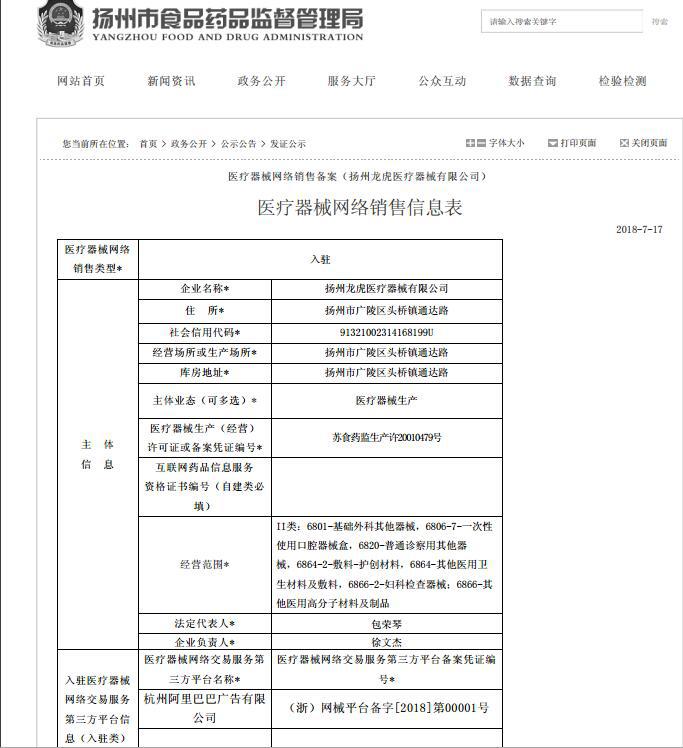Click the 搜索 search button
The width and height of the screenshot is (683, 748).
[x=660, y=21]
